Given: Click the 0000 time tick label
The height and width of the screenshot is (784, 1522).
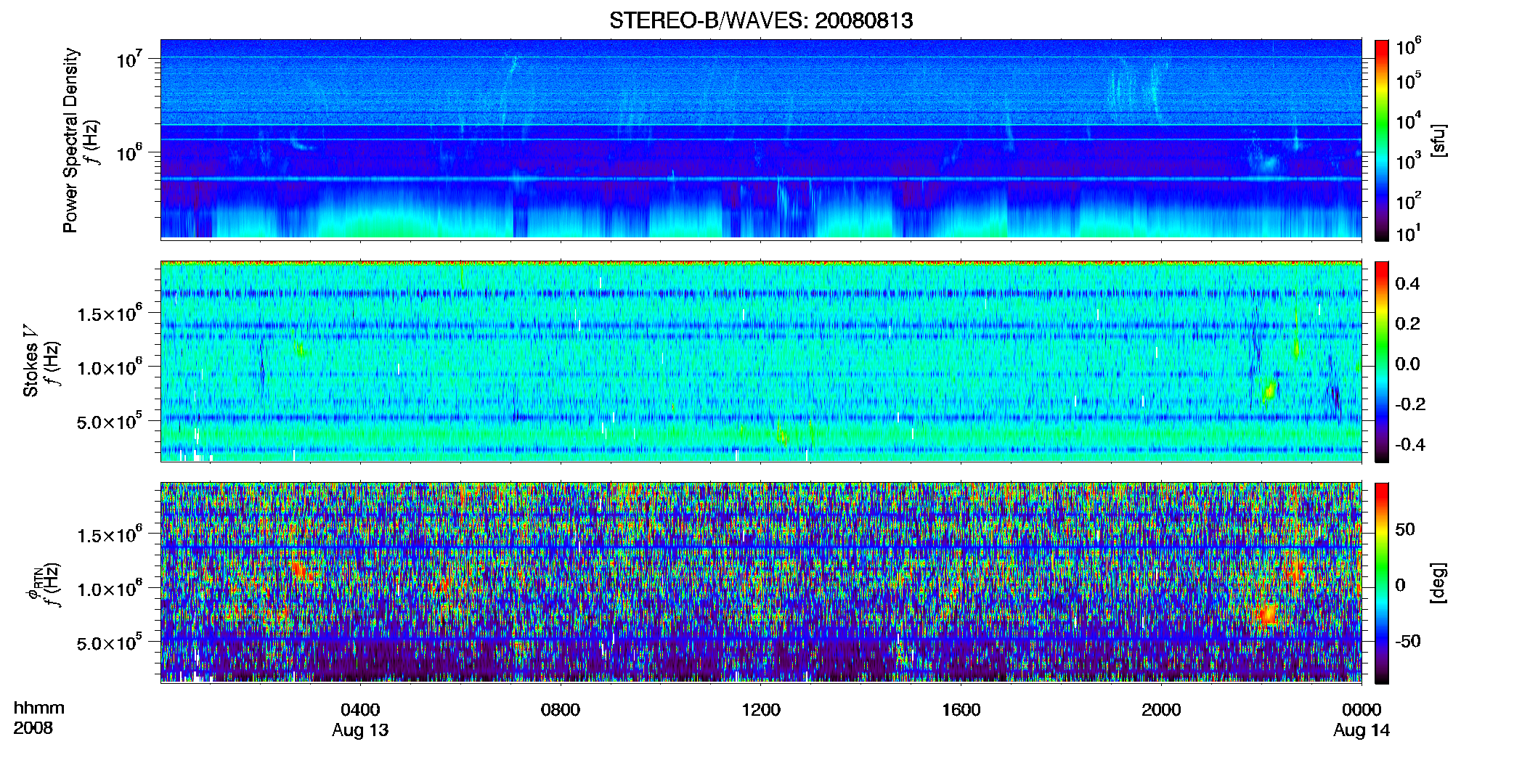Looking at the screenshot, I should coord(1362,709).
